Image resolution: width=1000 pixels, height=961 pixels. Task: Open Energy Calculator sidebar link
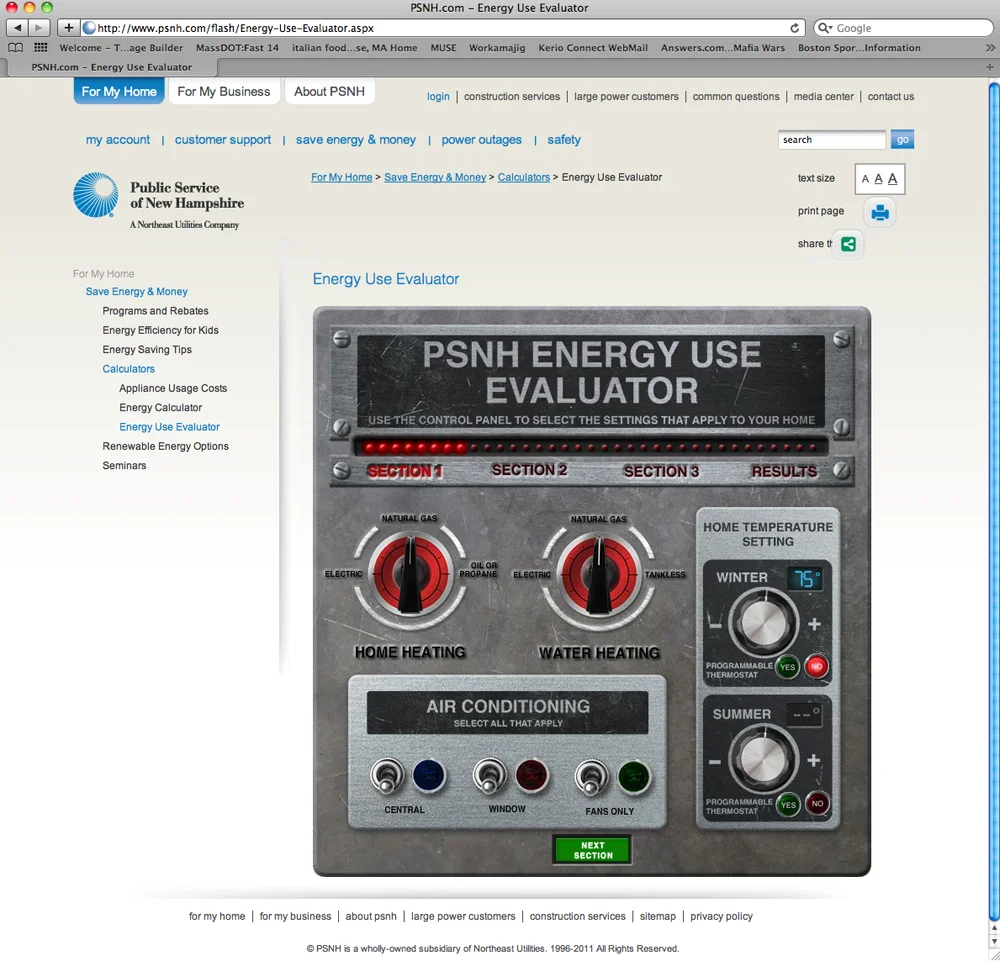click(161, 407)
